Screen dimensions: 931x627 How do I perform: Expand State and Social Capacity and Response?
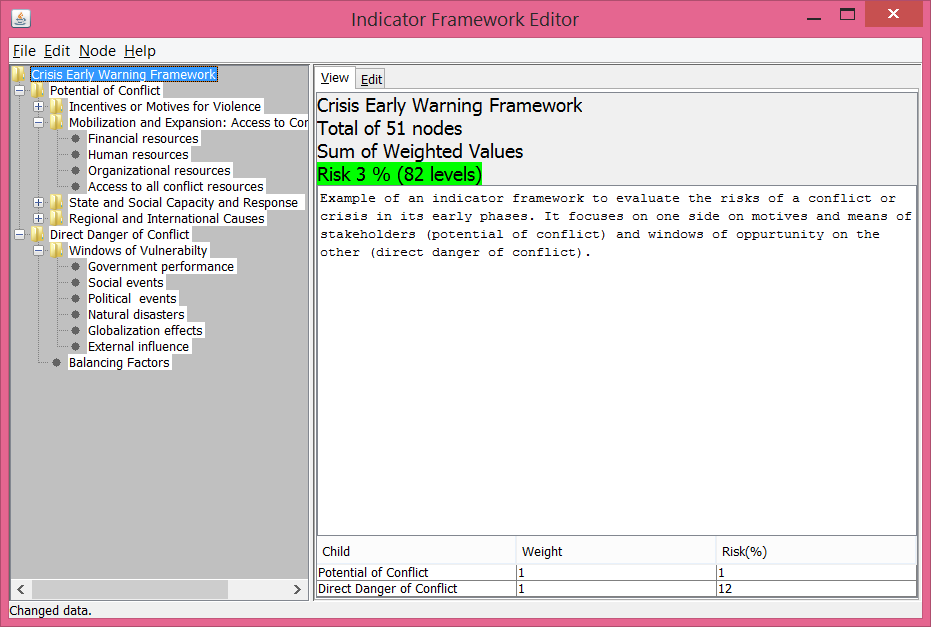pos(39,202)
